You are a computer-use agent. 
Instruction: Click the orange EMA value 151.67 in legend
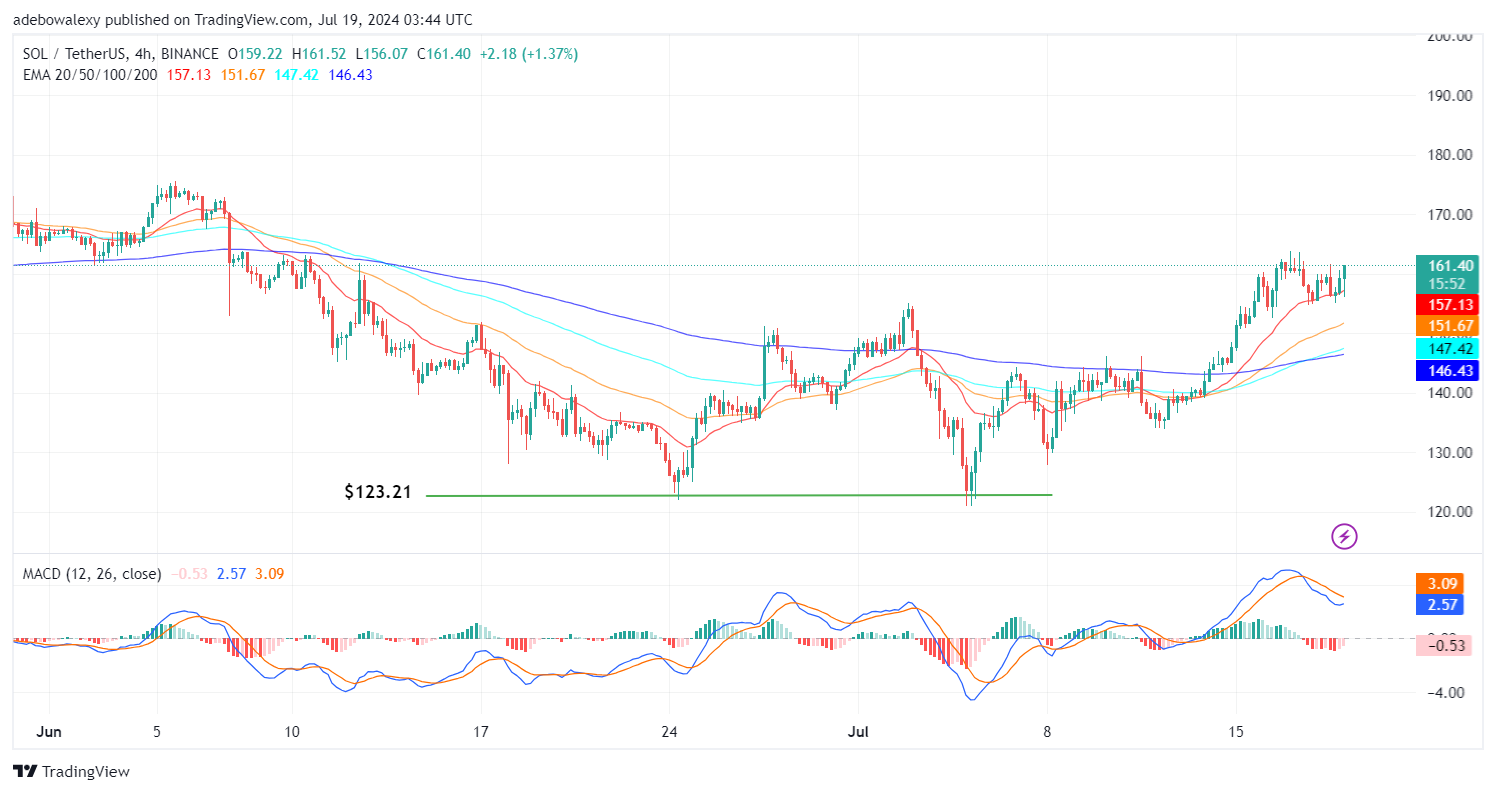click(244, 75)
